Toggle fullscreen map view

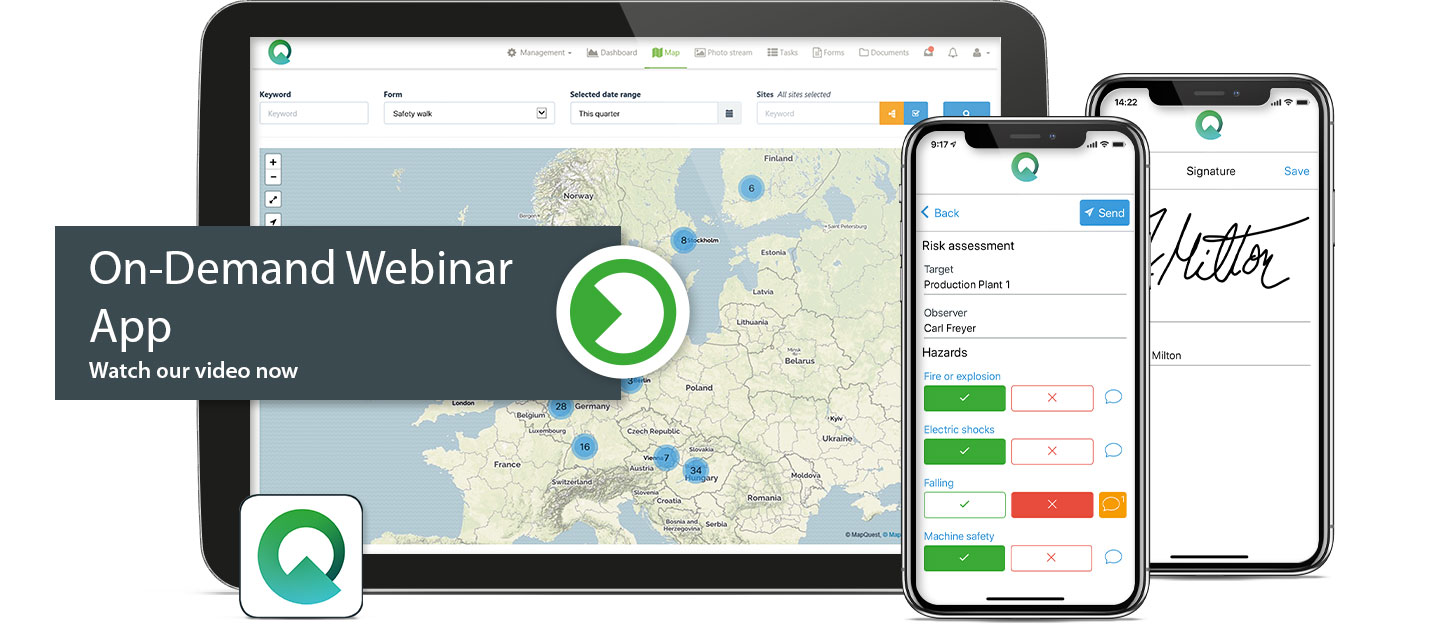click(x=274, y=200)
